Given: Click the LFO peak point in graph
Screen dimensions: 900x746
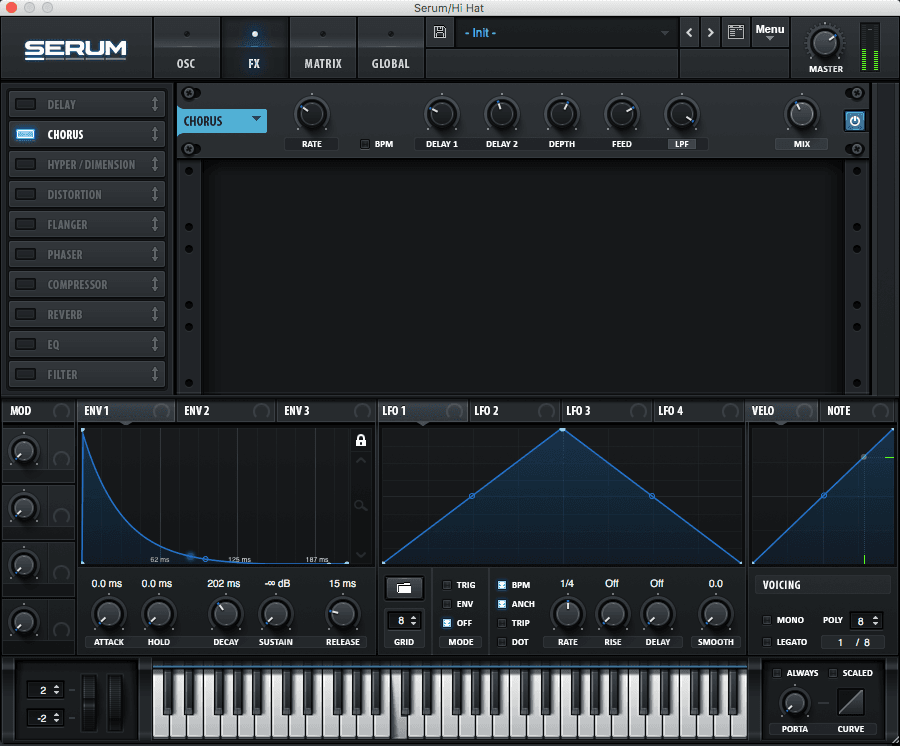Looking at the screenshot, I should [x=562, y=429].
